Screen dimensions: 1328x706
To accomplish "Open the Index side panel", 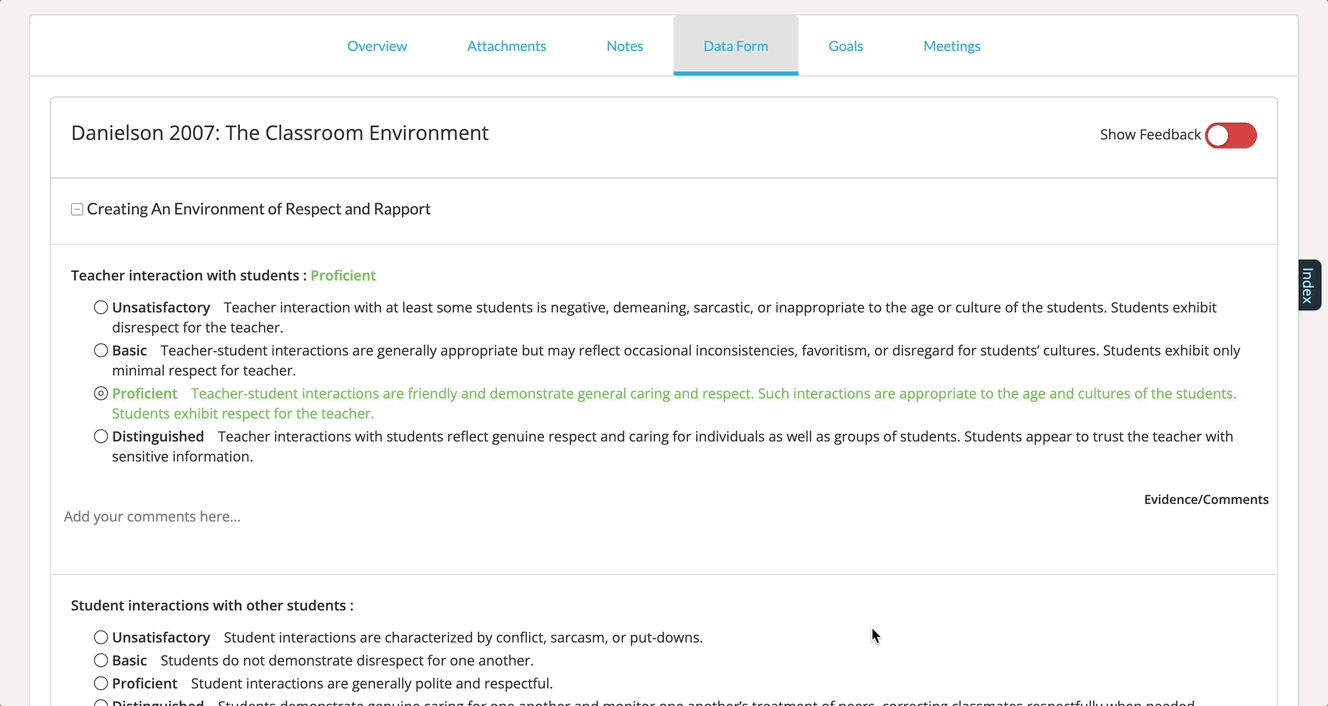I will click(x=1308, y=285).
